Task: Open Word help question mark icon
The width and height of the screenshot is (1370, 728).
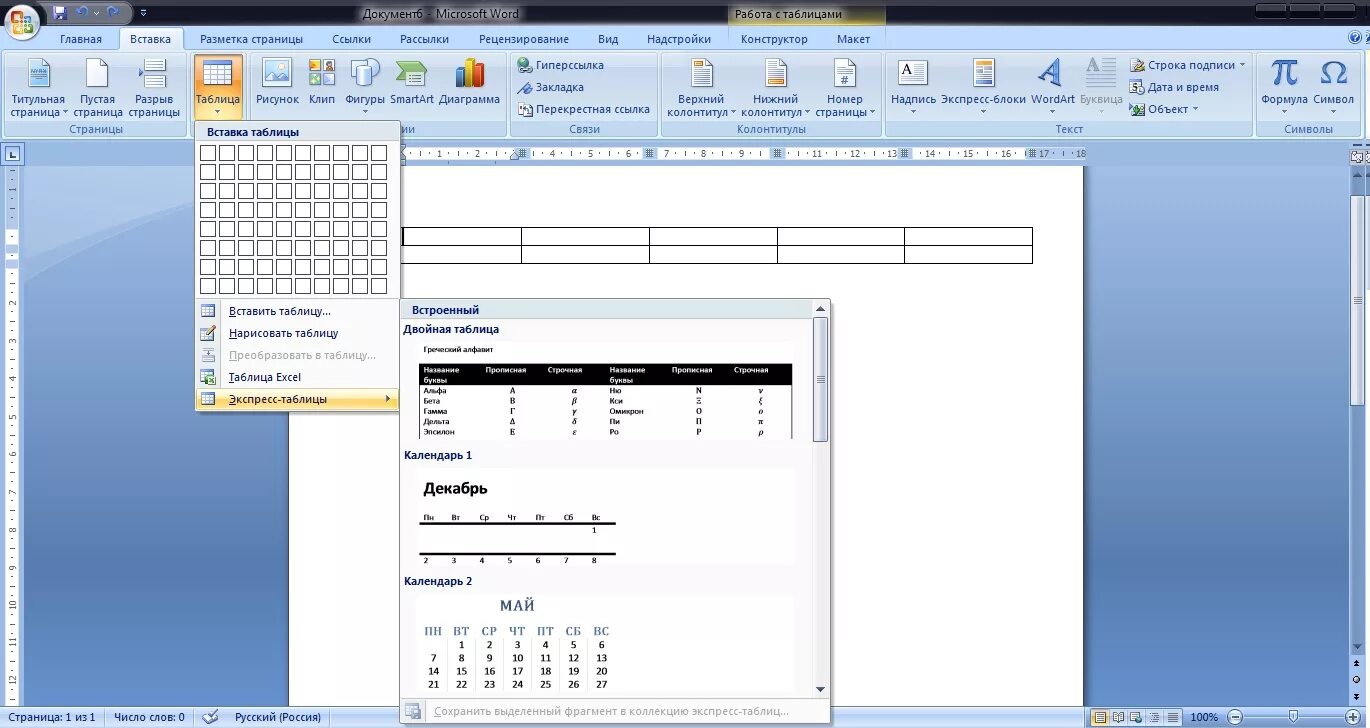Action: click(x=1356, y=38)
